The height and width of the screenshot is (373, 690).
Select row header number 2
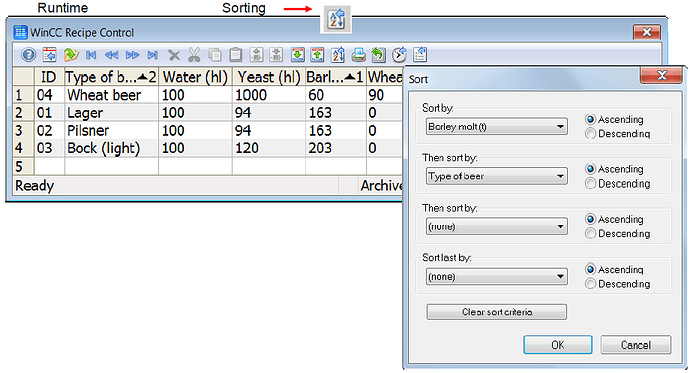[x=23, y=113]
